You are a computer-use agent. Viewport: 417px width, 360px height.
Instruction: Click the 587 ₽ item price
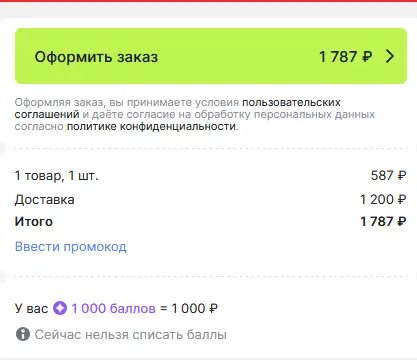click(388, 175)
